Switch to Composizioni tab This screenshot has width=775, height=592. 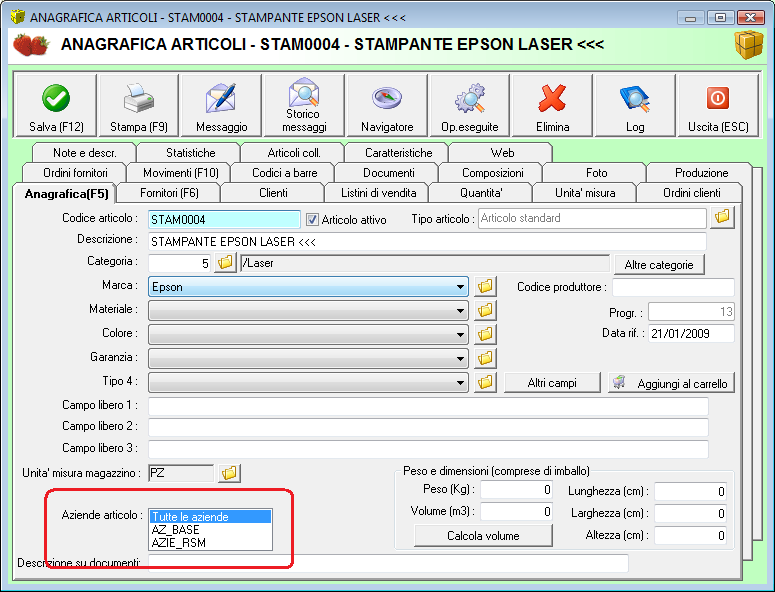click(492, 173)
